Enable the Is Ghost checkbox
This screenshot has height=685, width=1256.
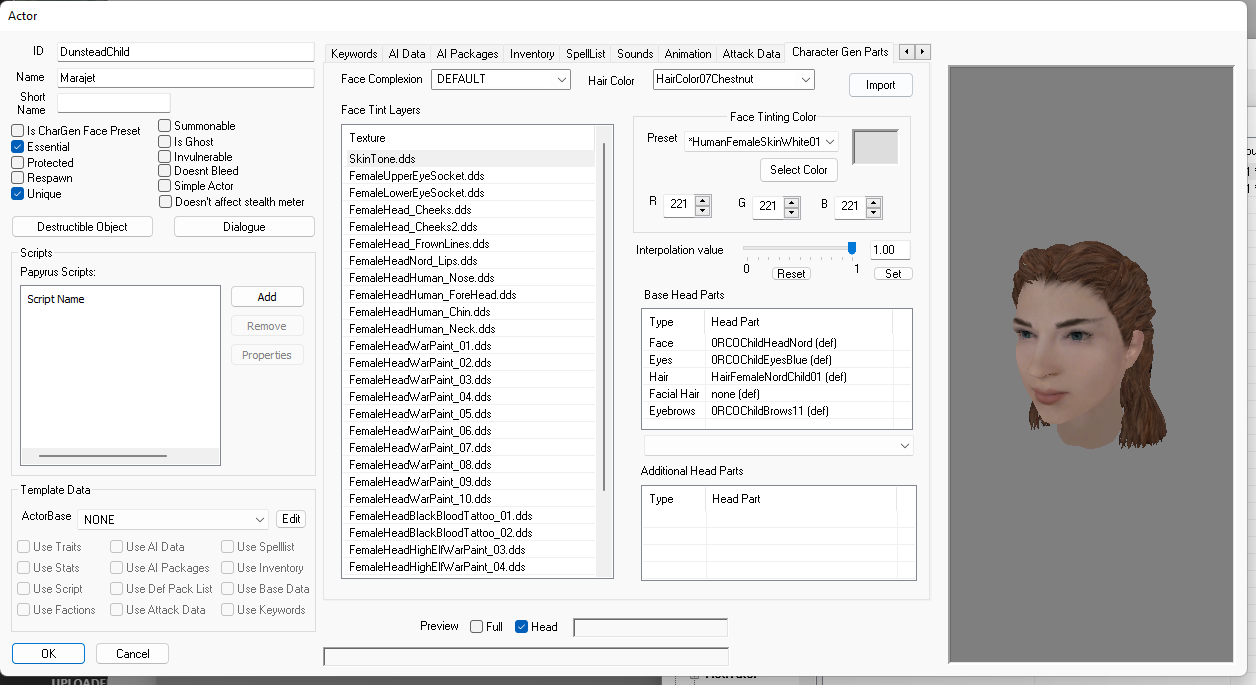[x=165, y=142]
